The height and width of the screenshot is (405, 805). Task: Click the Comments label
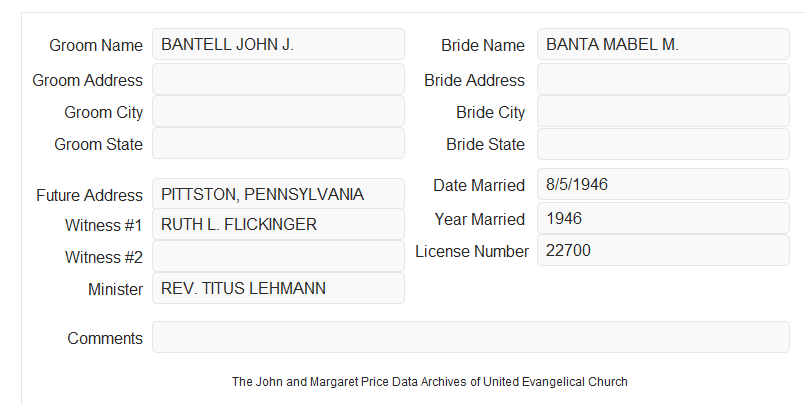coord(105,338)
